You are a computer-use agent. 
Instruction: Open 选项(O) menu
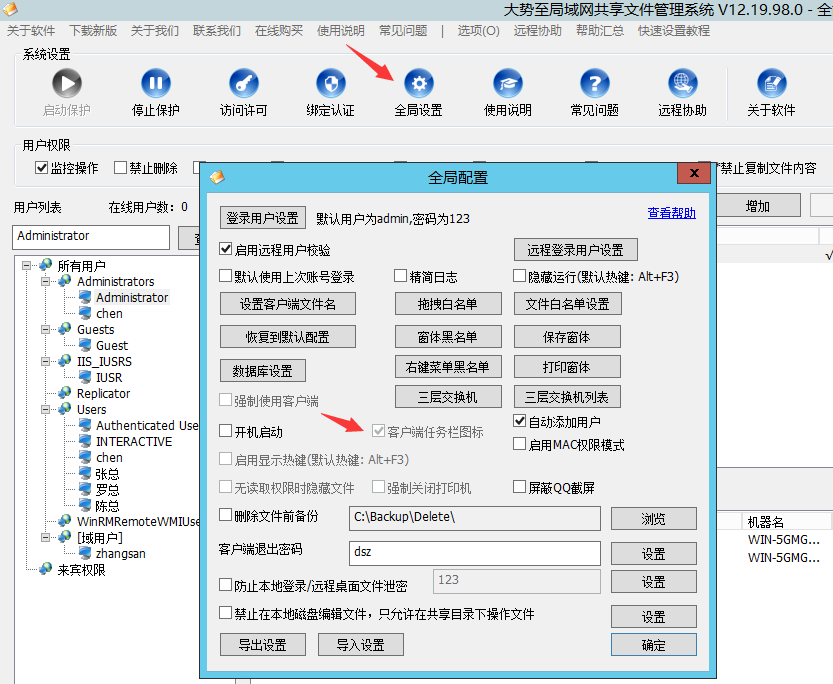click(478, 31)
